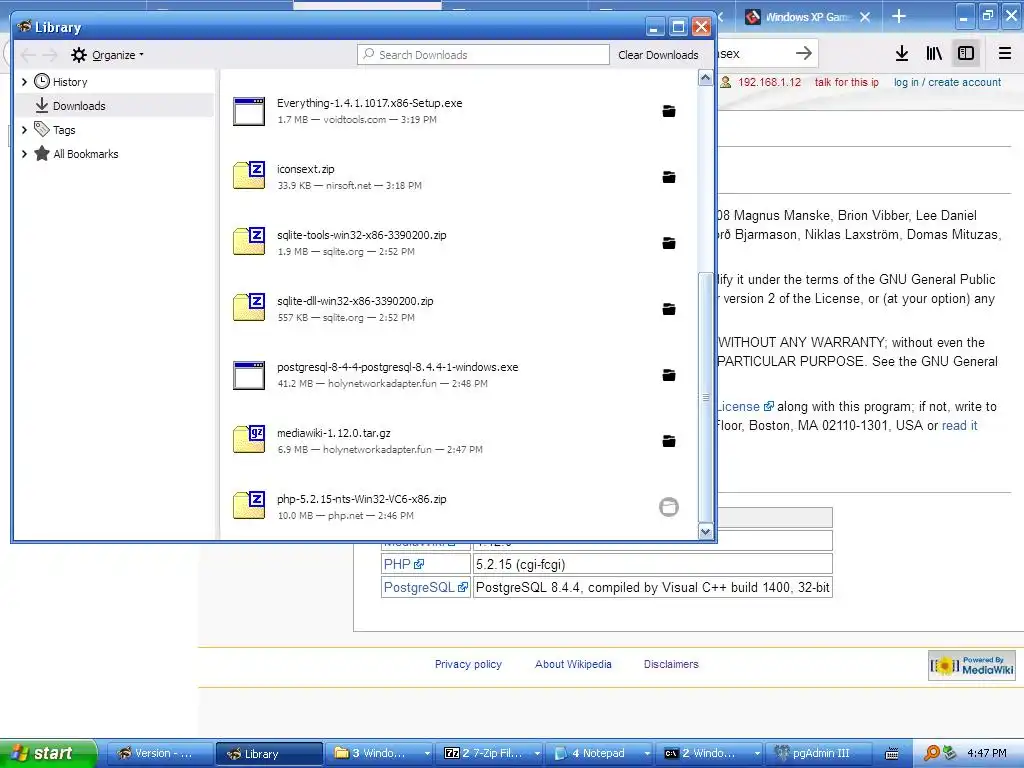Image resolution: width=1024 pixels, height=768 pixels.
Task: Select the mediawiki-1.12.0.tar.gz file name
Action: pos(334,433)
